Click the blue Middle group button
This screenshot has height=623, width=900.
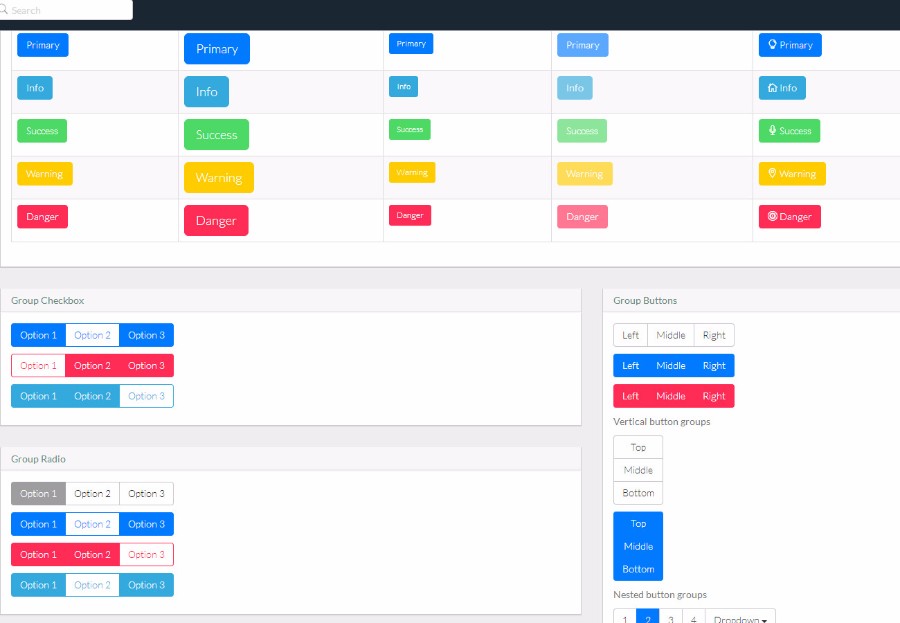point(670,366)
